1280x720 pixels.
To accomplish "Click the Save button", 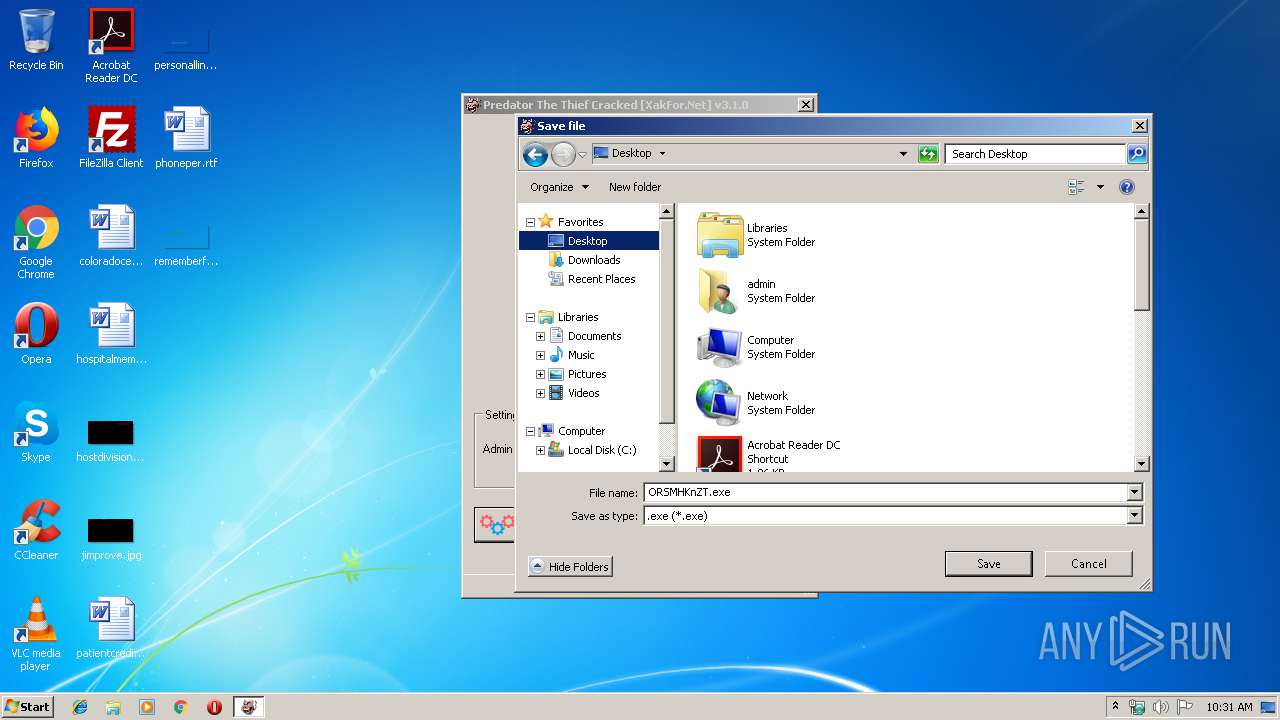I will point(988,564).
